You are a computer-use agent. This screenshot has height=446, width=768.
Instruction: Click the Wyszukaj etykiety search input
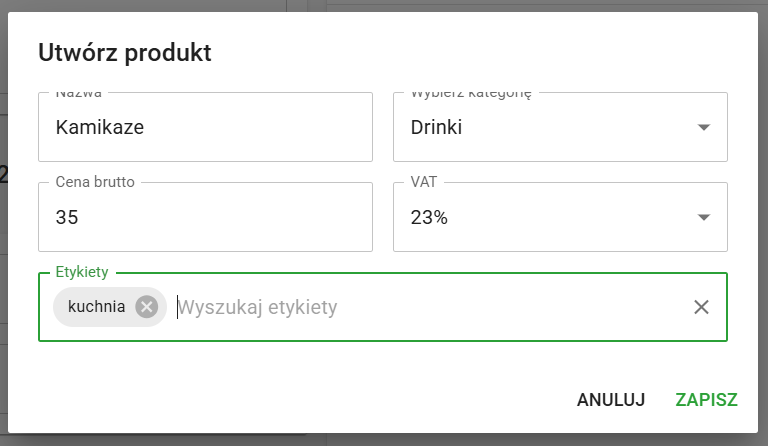click(x=420, y=307)
